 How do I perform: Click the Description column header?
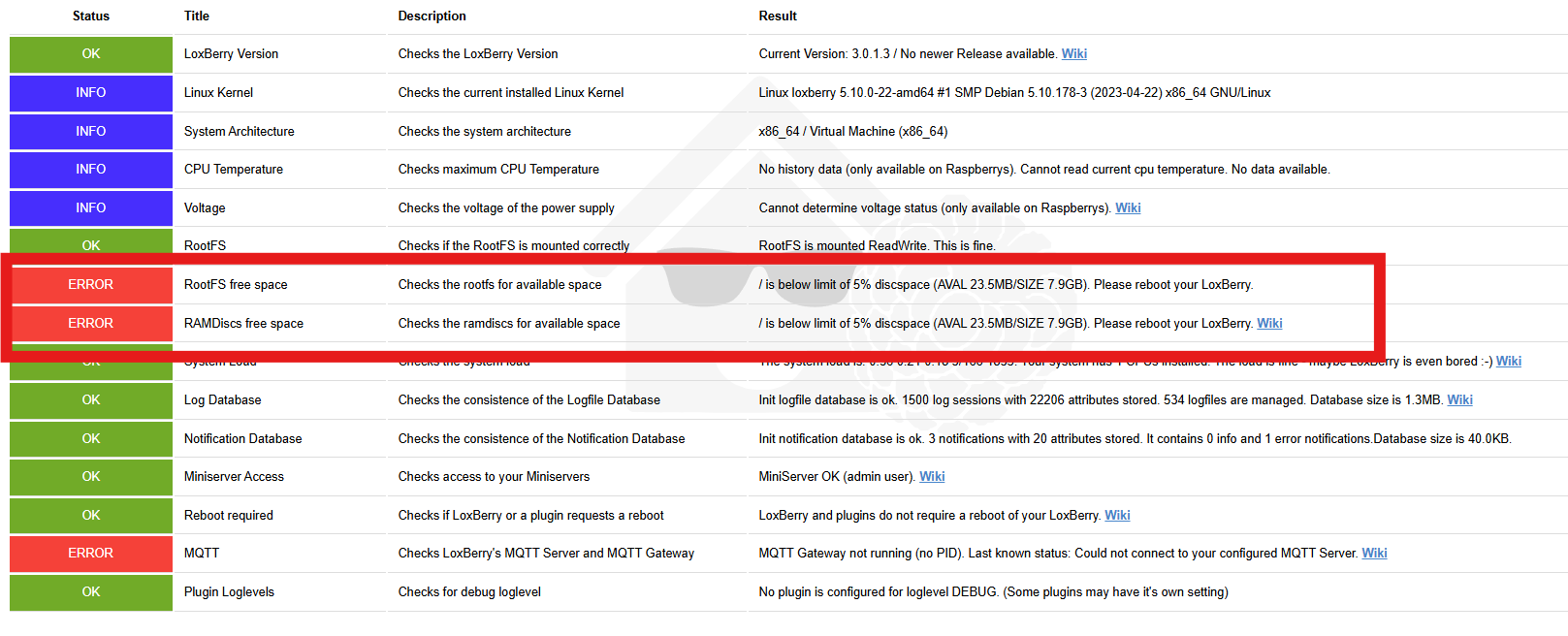(x=432, y=16)
